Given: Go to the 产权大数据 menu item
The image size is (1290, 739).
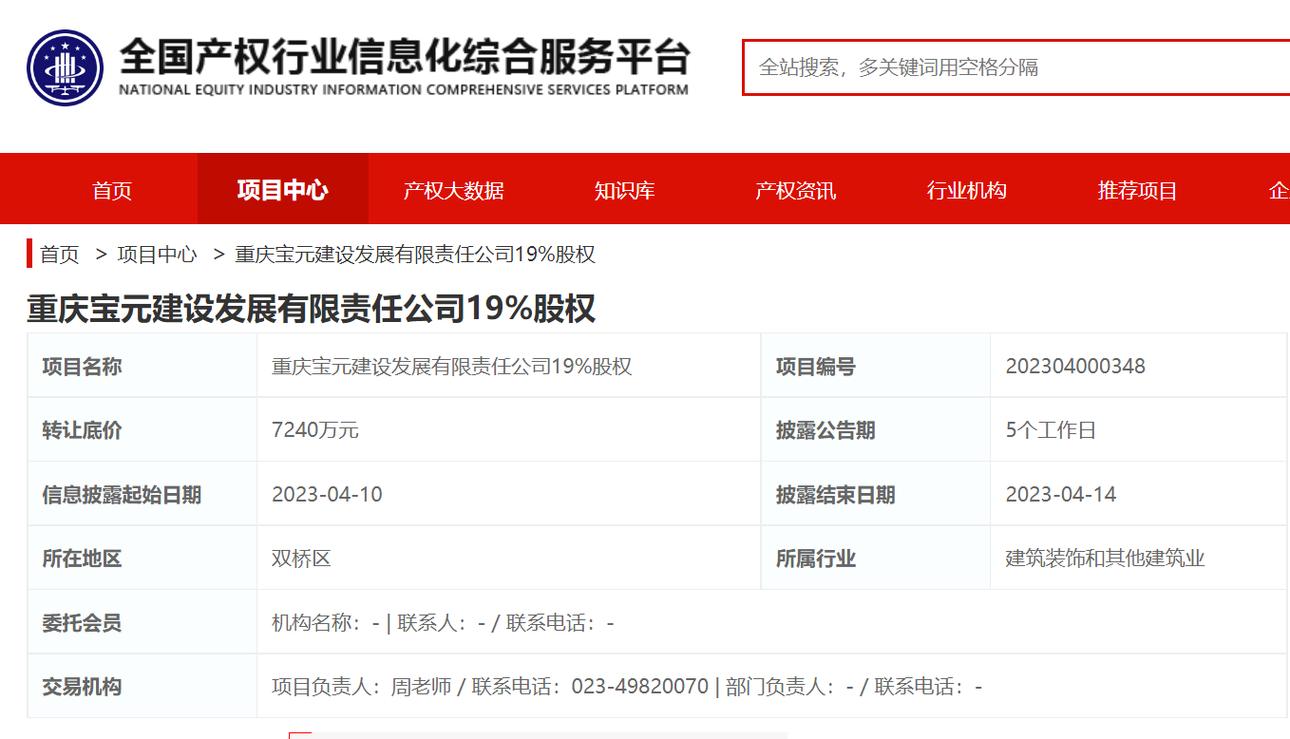Looking at the screenshot, I should (453, 190).
